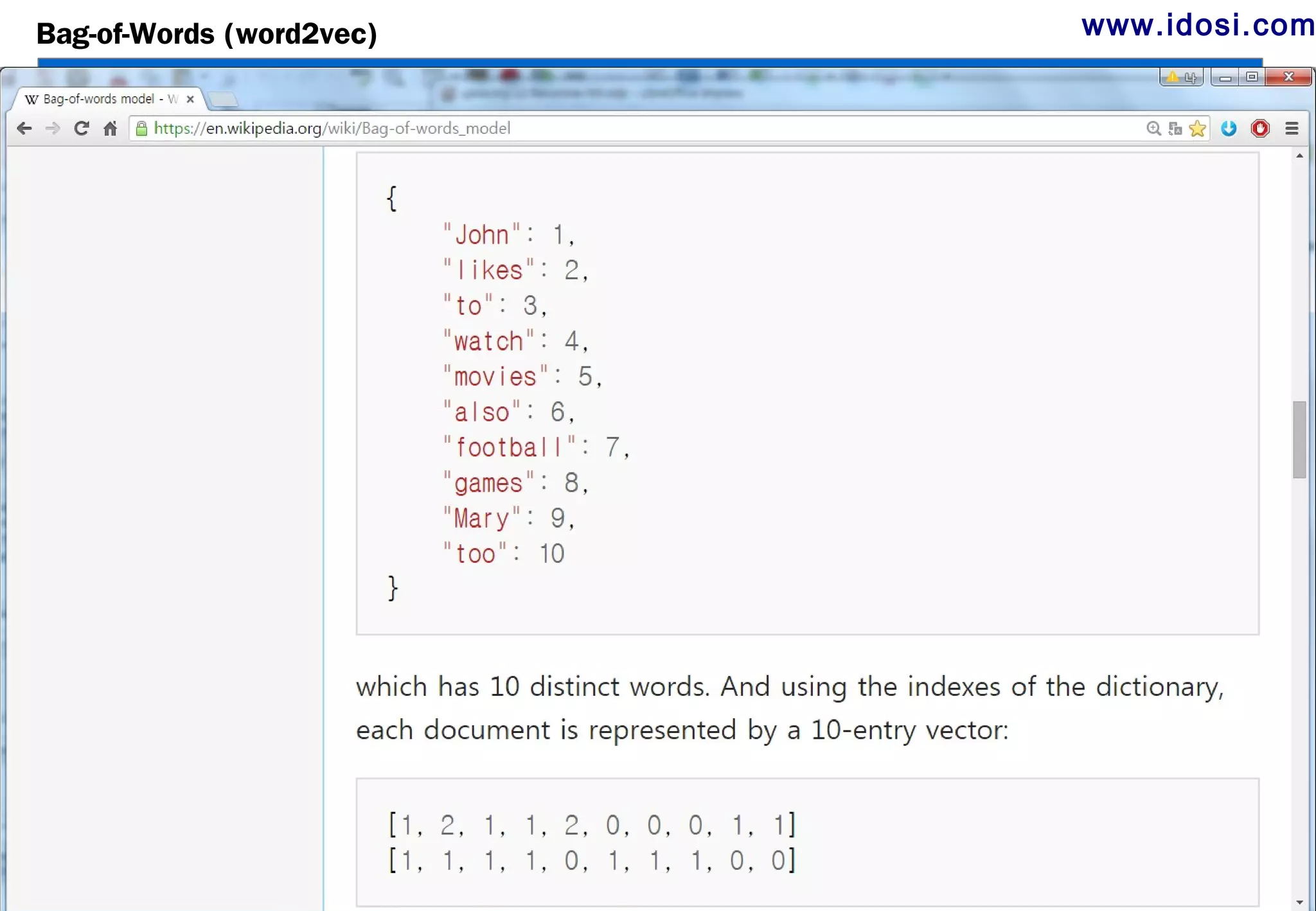Click the text '10-entry vector:'

[x=909, y=731]
